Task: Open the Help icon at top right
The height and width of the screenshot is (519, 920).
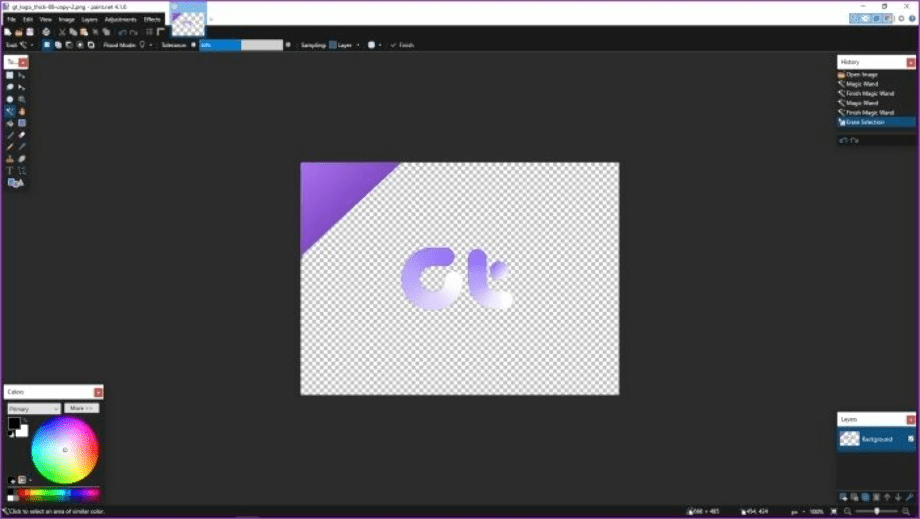Action: (x=912, y=19)
